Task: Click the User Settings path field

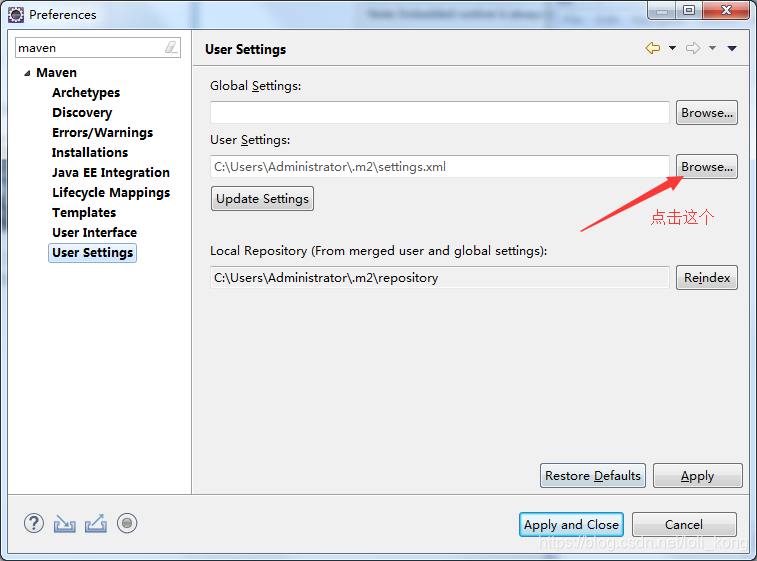Action: [x=440, y=167]
